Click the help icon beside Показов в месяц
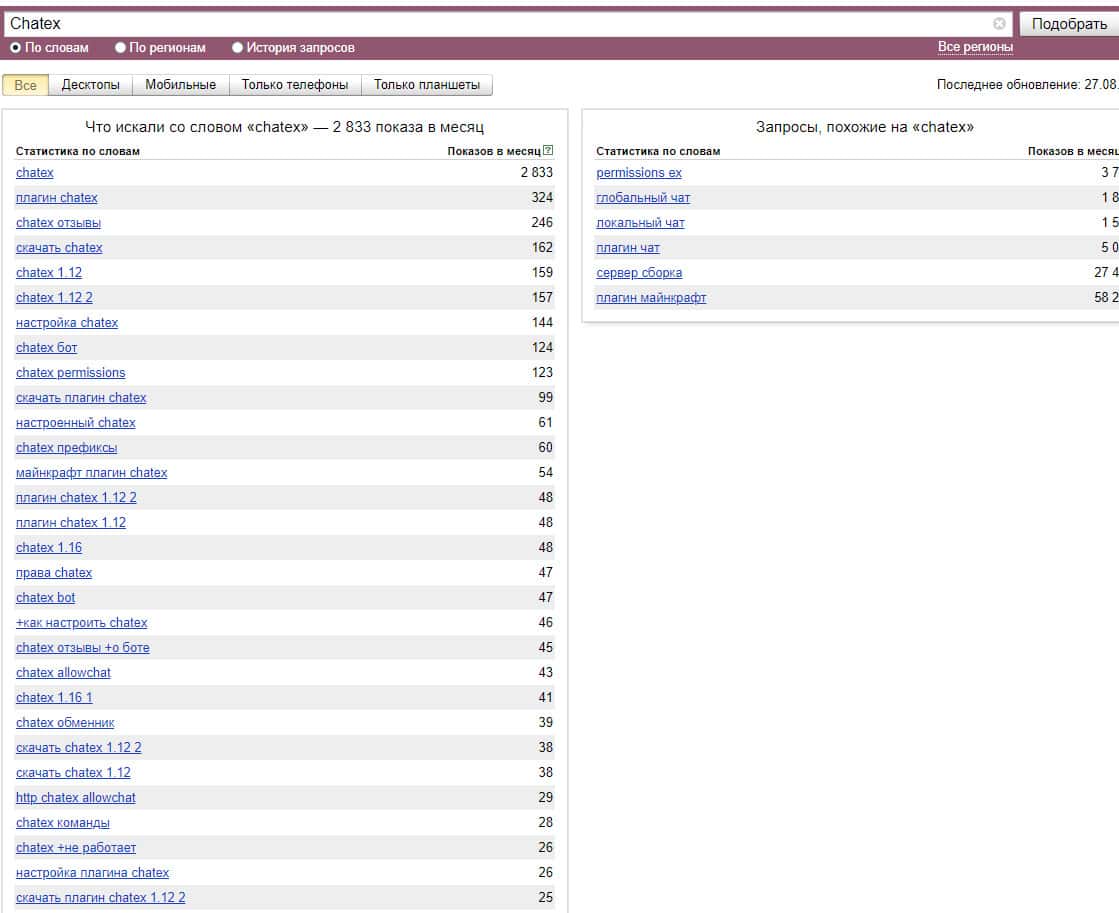The image size is (1119, 913). click(548, 151)
